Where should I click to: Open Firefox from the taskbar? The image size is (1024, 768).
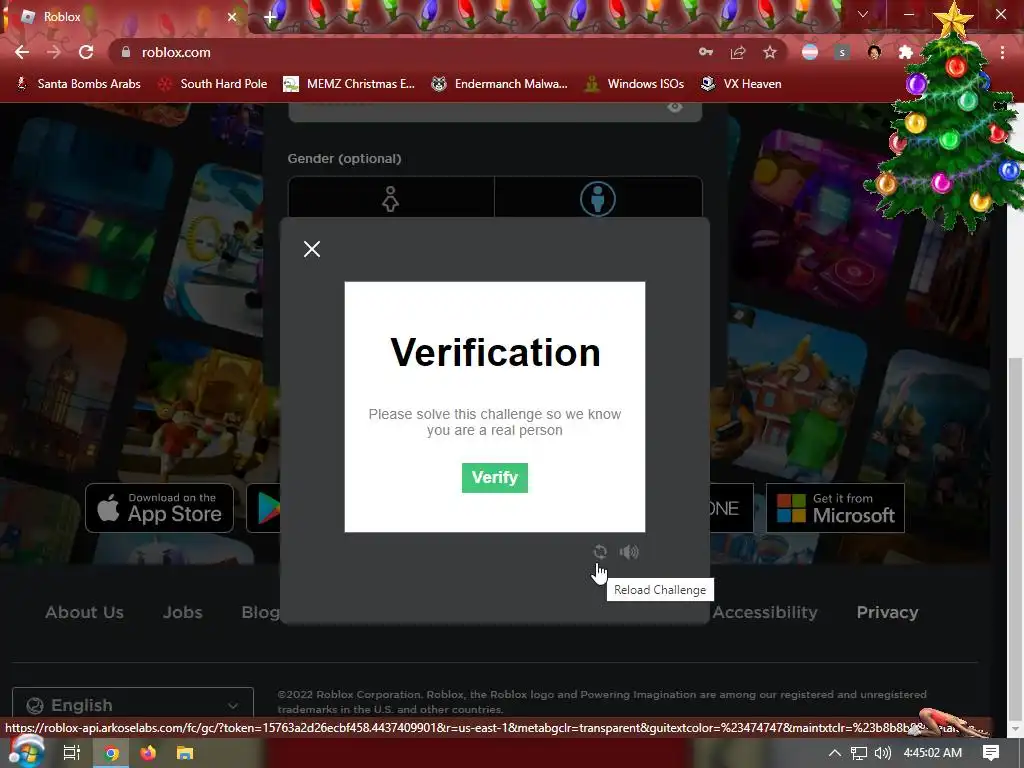[x=148, y=753]
